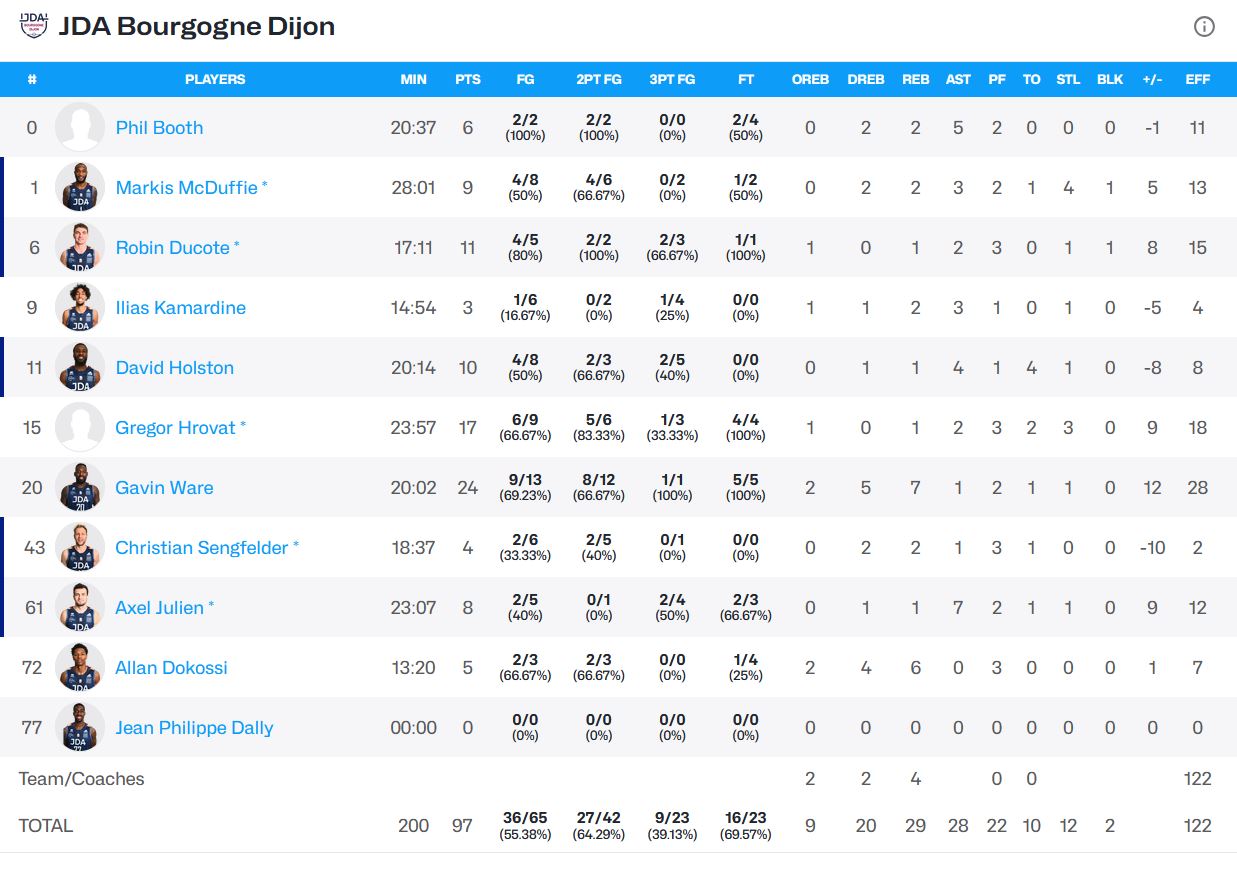Click Jean Philippe Dally's player photo
The height and width of the screenshot is (871, 1237).
tap(80, 728)
